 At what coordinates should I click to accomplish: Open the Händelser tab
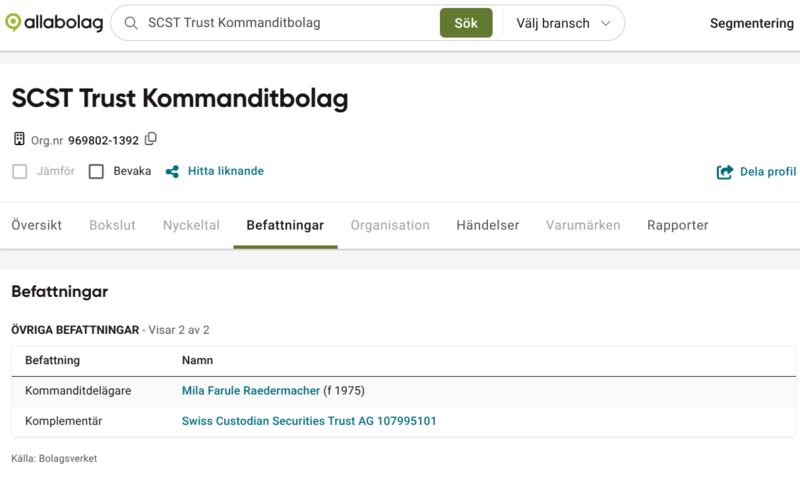click(488, 225)
